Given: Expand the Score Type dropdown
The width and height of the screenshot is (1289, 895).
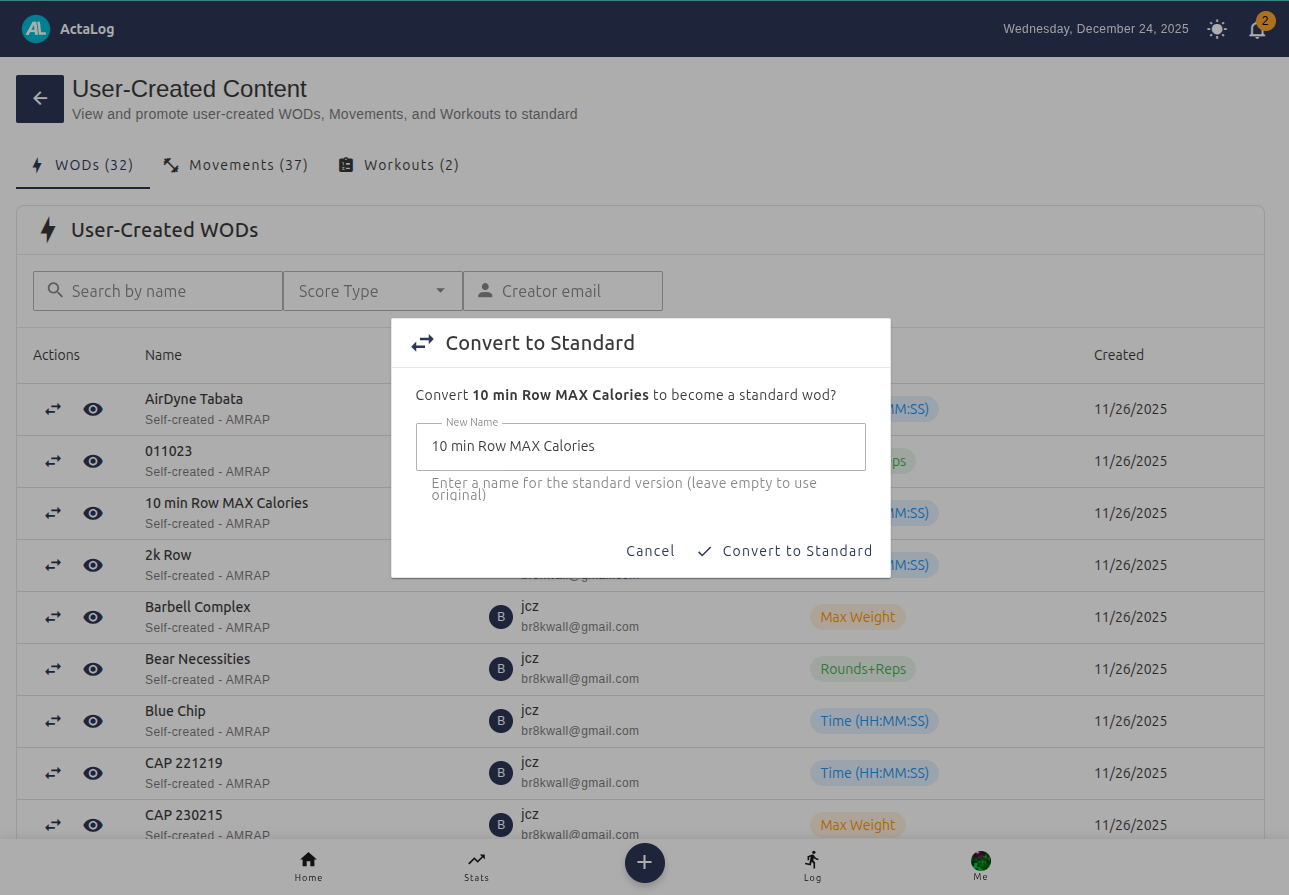Looking at the screenshot, I should tap(372, 291).
